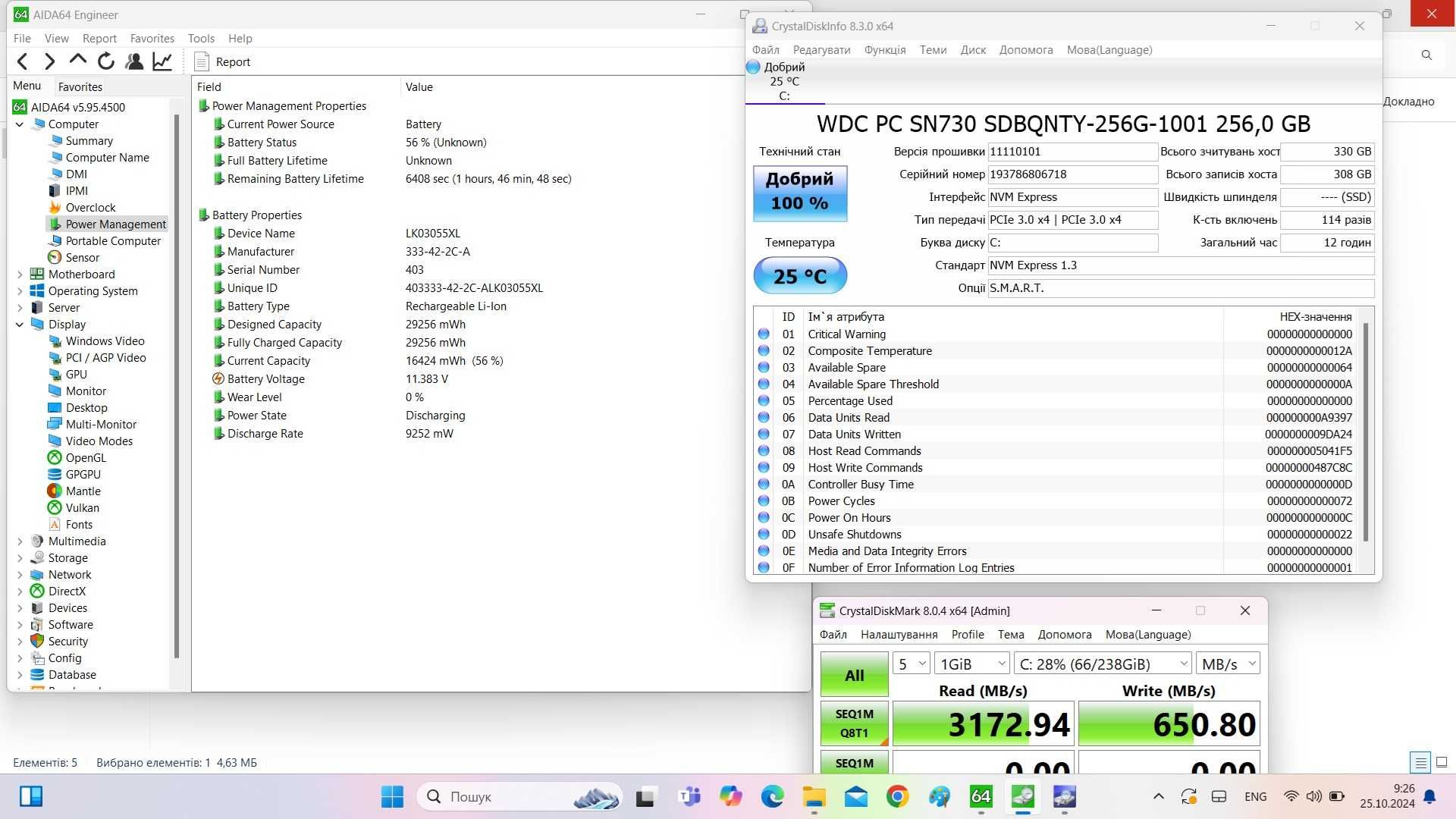Open CrystalDiskInfo Функція menu

click(885, 50)
